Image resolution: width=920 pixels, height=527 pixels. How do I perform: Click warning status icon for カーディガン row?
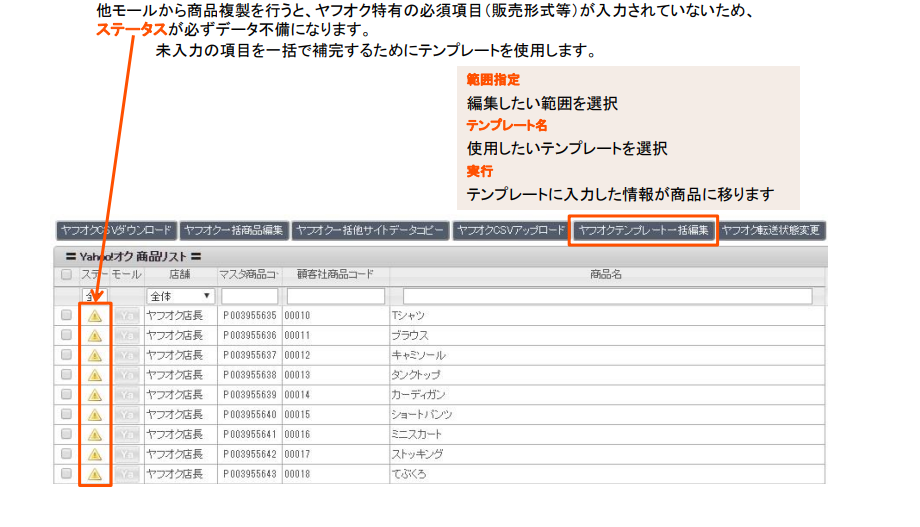[x=95, y=395]
